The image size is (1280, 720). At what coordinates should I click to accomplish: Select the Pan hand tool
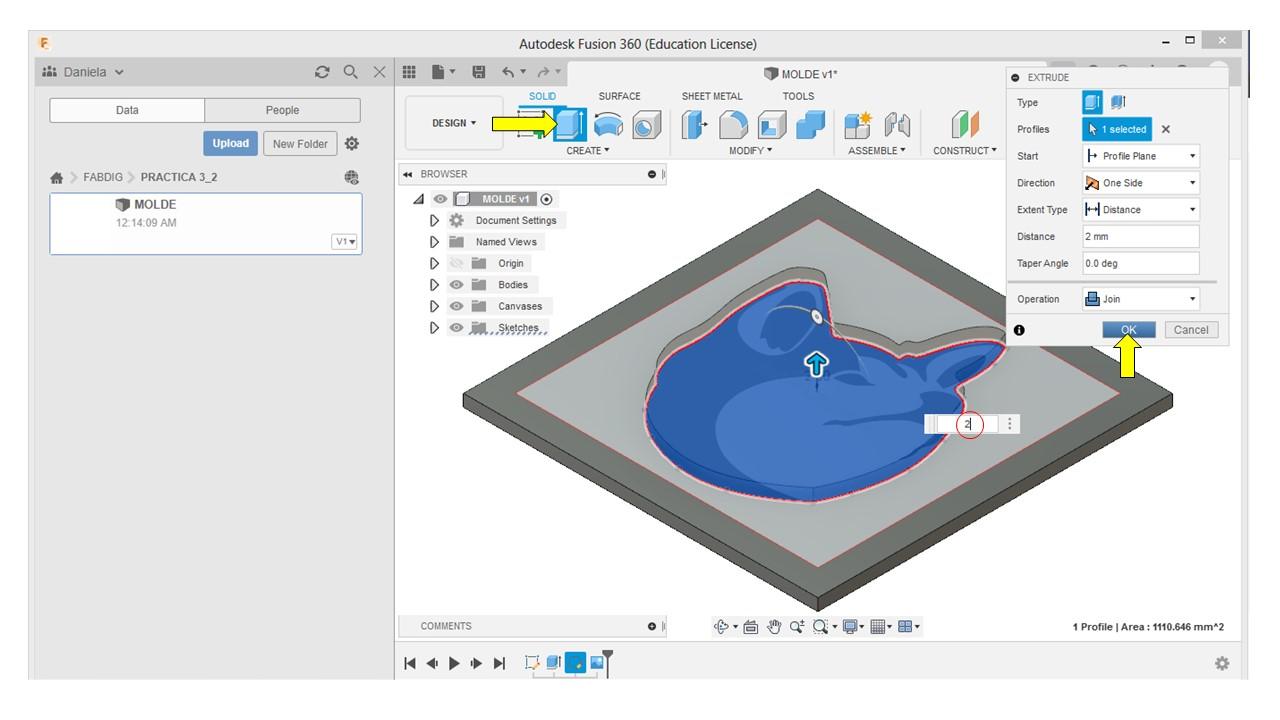(x=772, y=627)
